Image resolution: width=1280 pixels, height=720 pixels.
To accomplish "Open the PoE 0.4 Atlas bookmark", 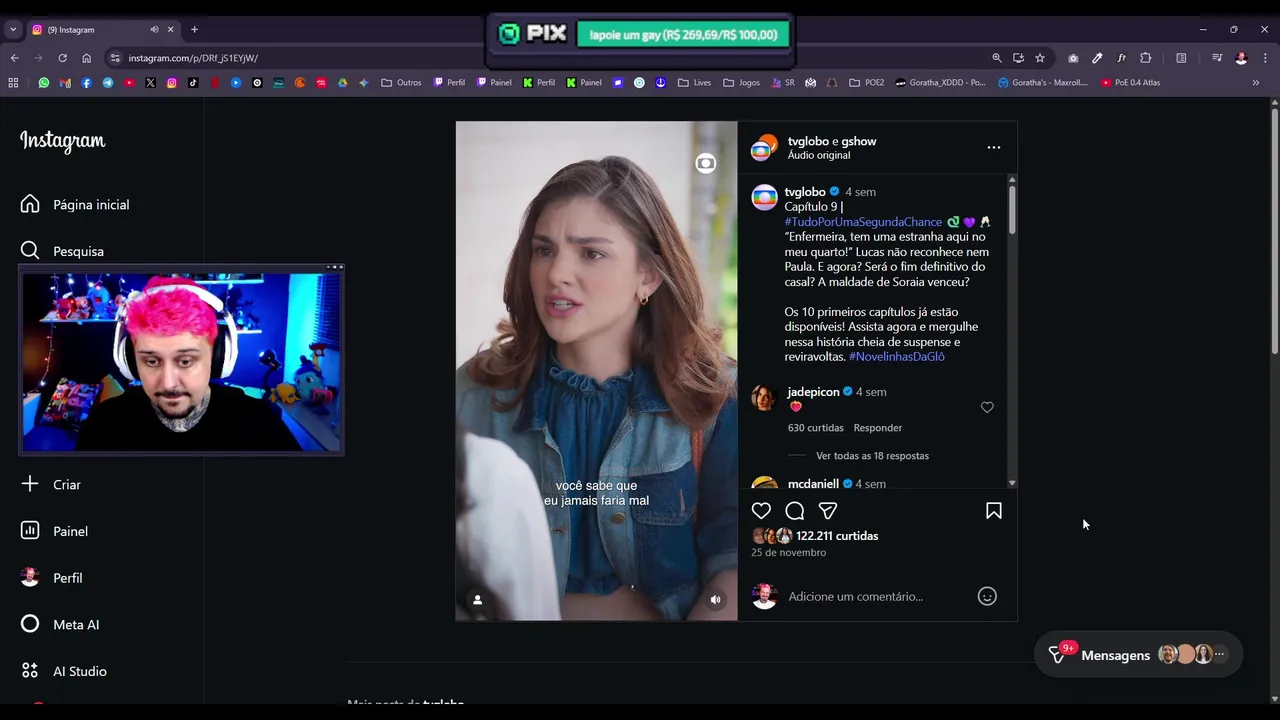I will [x=1131, y=83].
